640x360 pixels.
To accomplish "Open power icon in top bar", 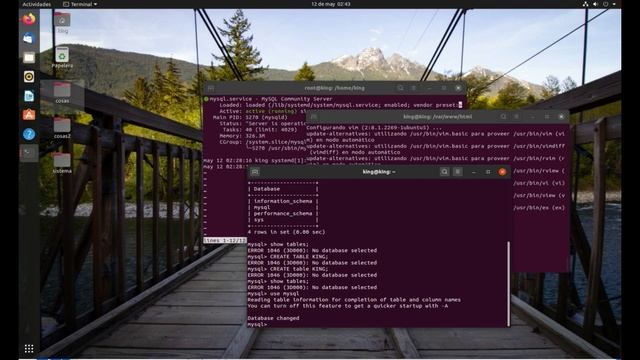I will tap(606, 4).
